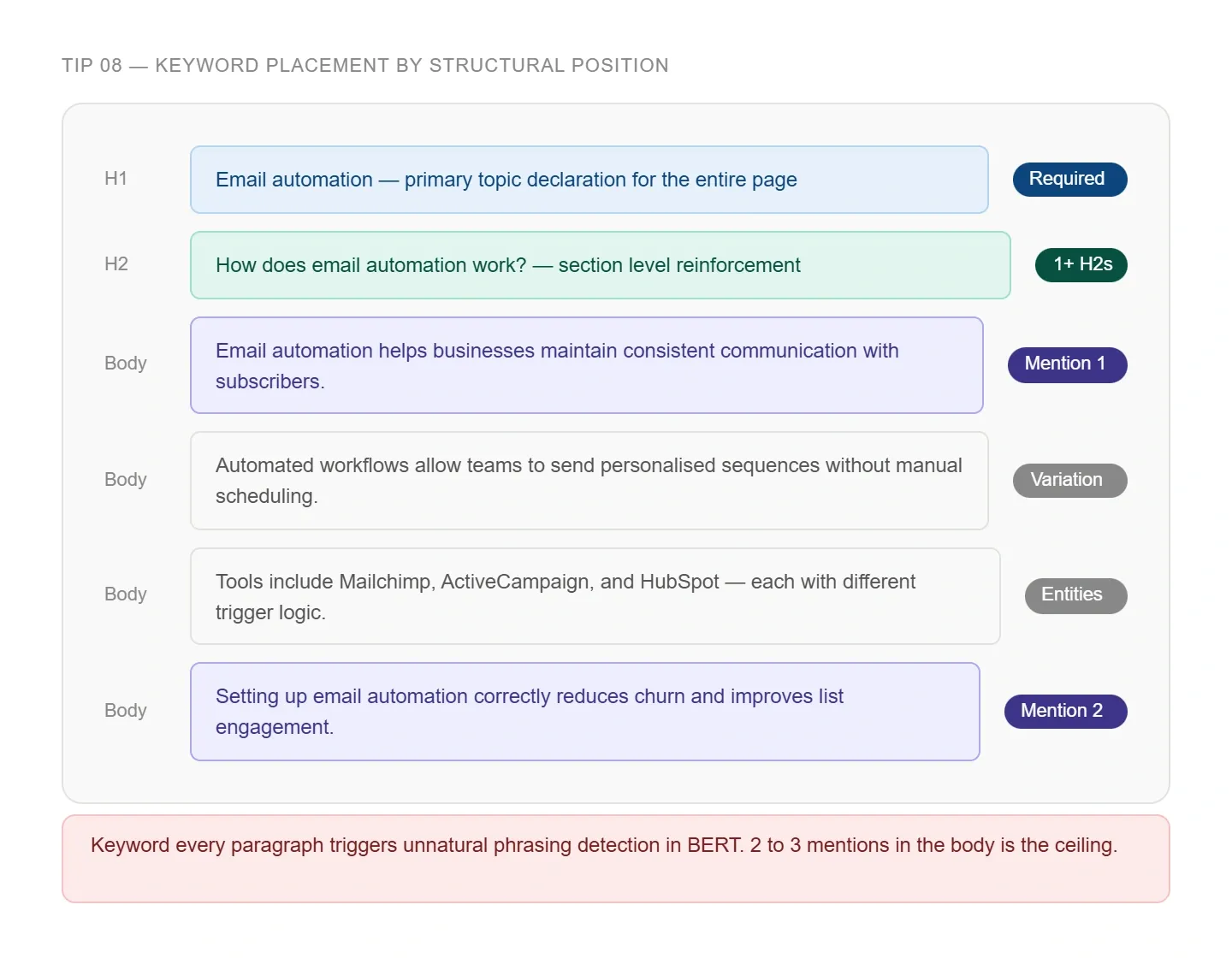The image size is (1232, 958).
Task: Select the 'Mention 1' badge
Action: click(1067, 364)
